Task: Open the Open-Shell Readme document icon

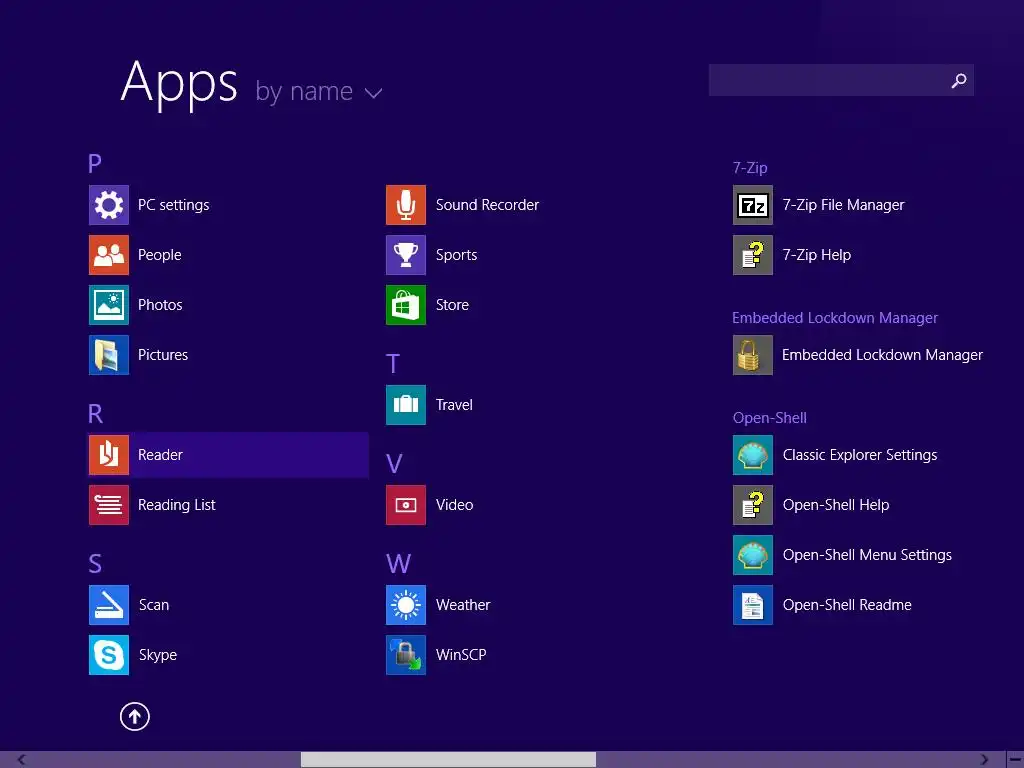Action: [752, 605]
